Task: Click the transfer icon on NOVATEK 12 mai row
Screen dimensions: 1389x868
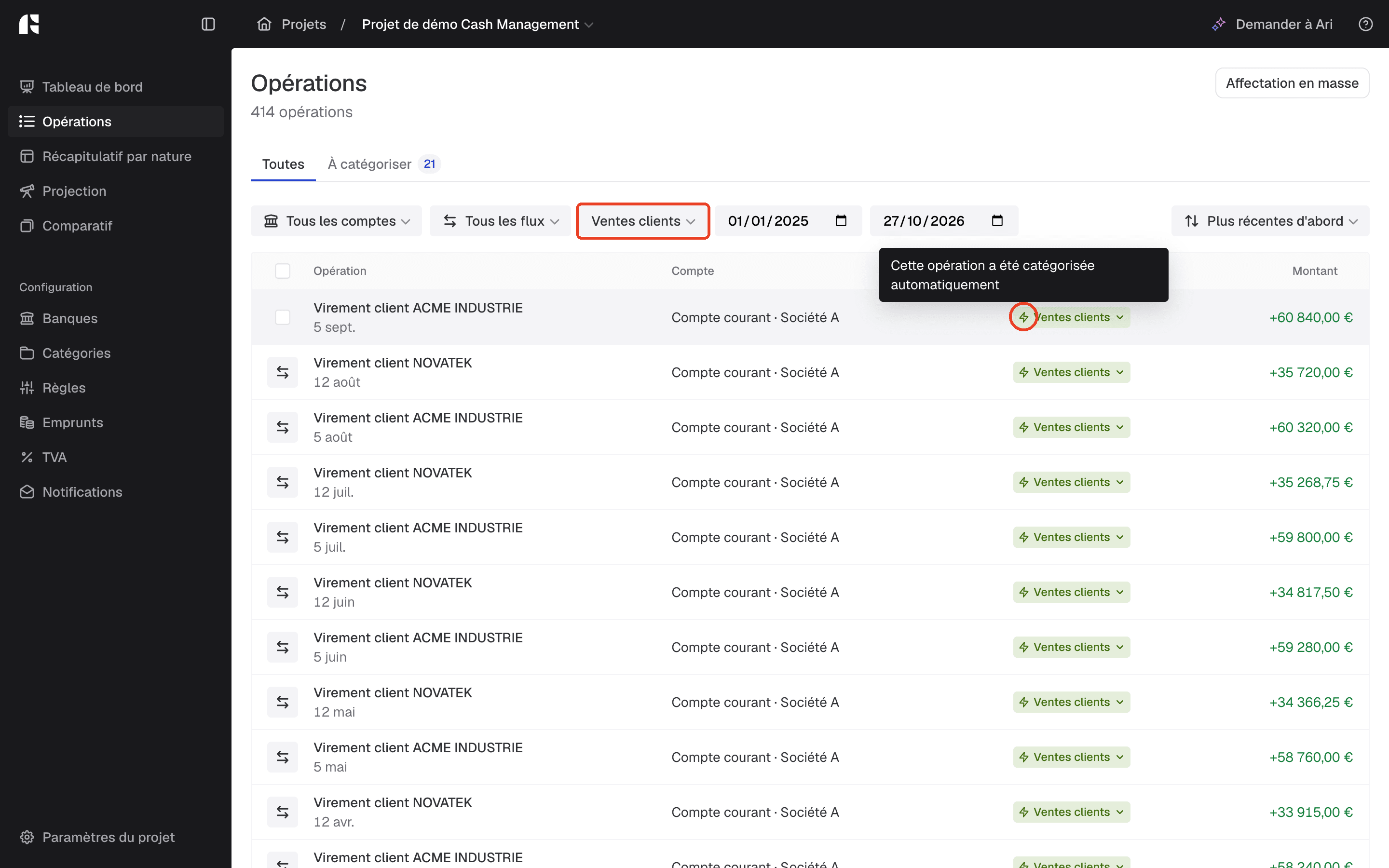Action: pos(283,702)
